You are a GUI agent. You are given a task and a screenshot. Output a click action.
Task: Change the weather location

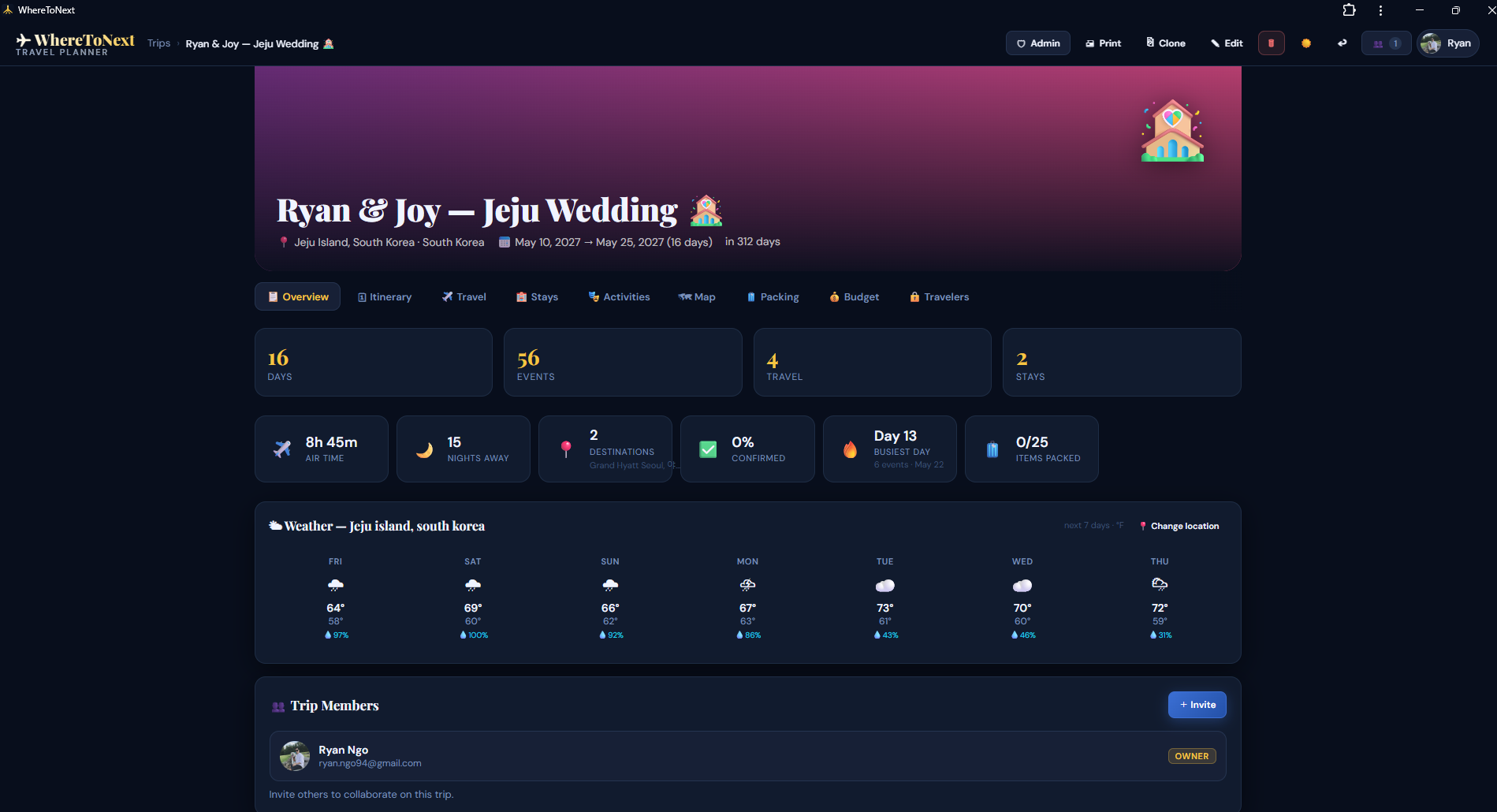tap(1179, 526)
